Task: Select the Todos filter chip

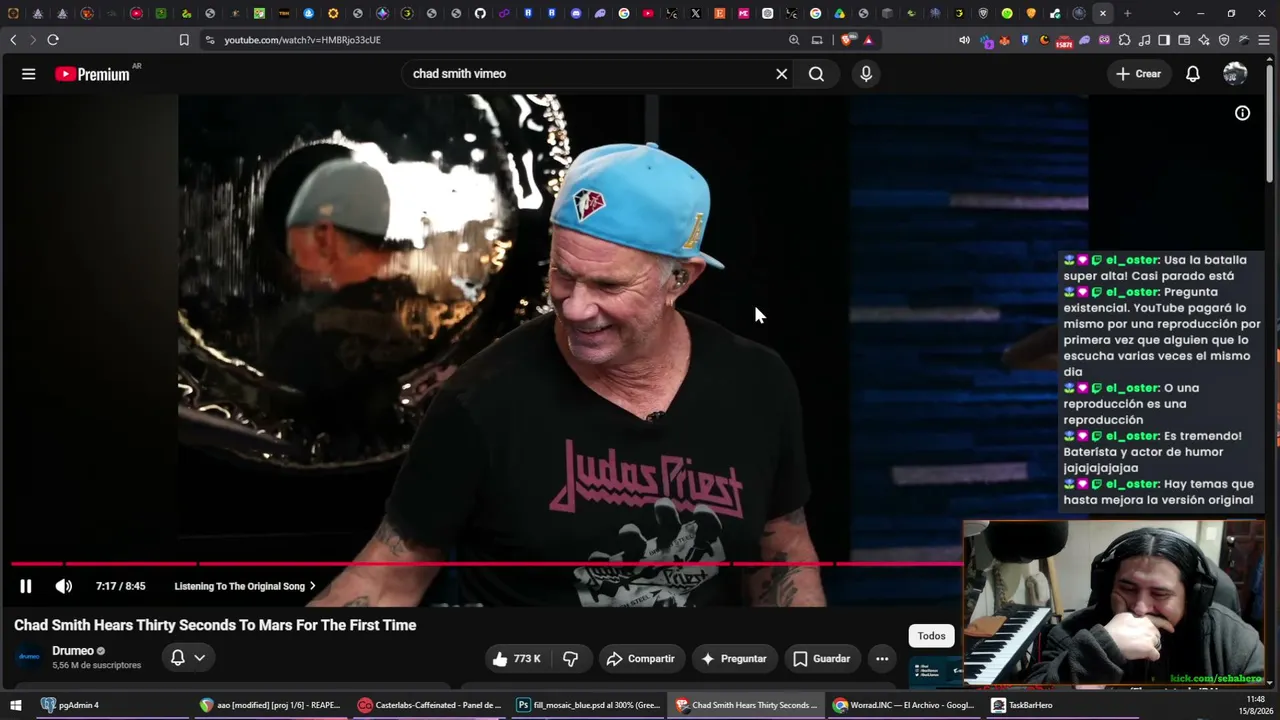Action: pyautogui.click(x=931, y=636)
